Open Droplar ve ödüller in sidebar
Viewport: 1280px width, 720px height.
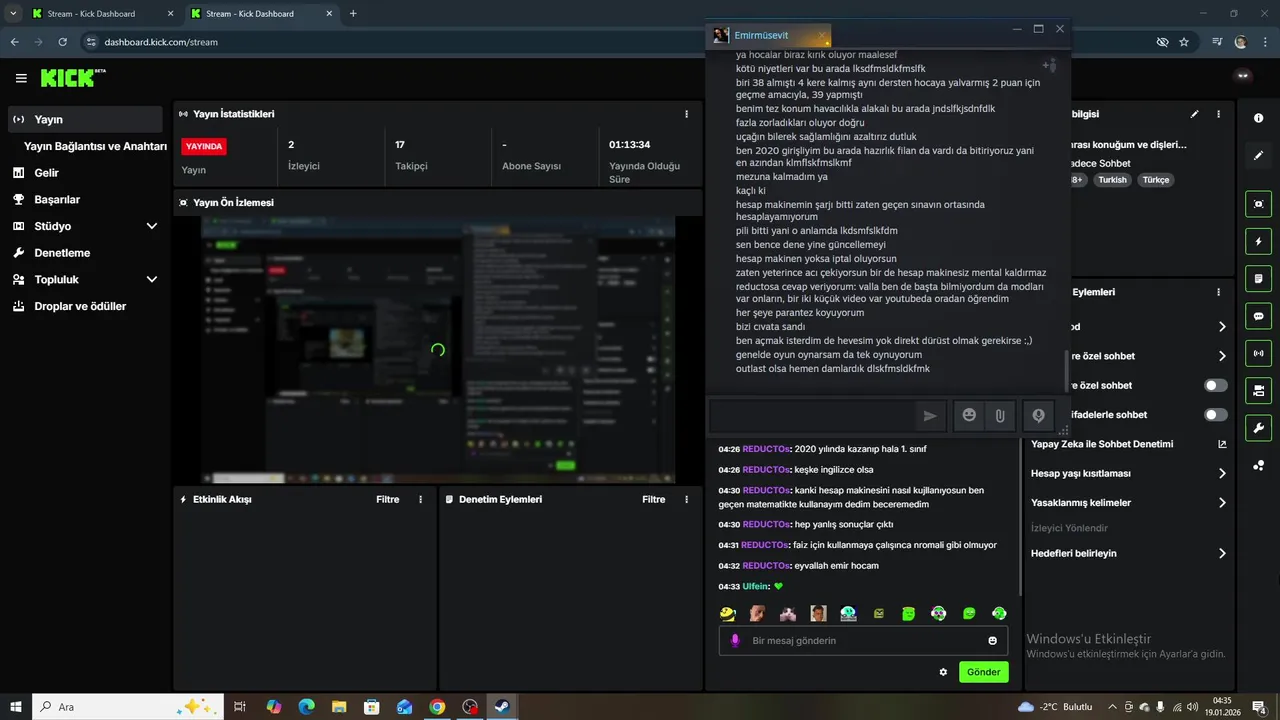tap(85, 306)
